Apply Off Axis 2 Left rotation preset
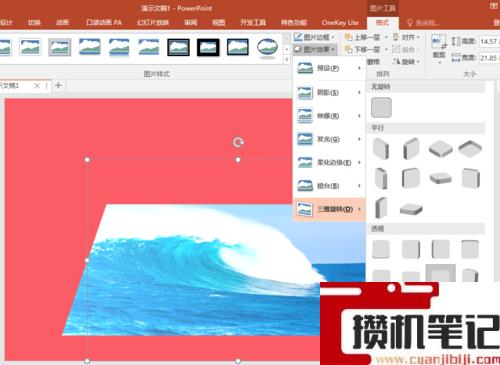Screen dimensions: 500x365 coord(470,178)
